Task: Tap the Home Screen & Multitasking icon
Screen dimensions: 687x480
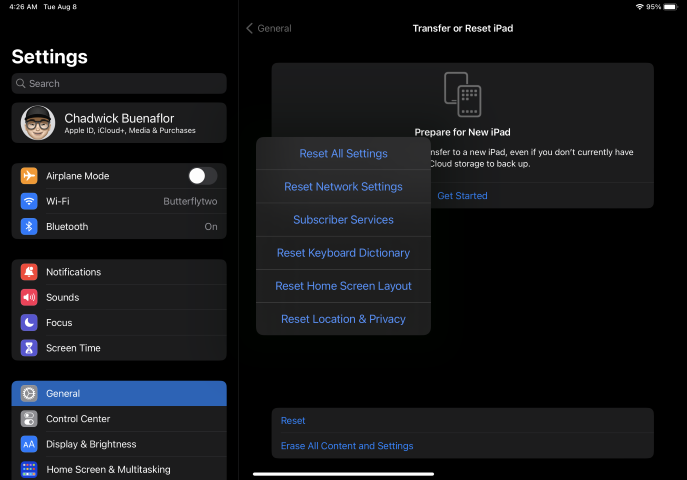Action: click(29, 469)
